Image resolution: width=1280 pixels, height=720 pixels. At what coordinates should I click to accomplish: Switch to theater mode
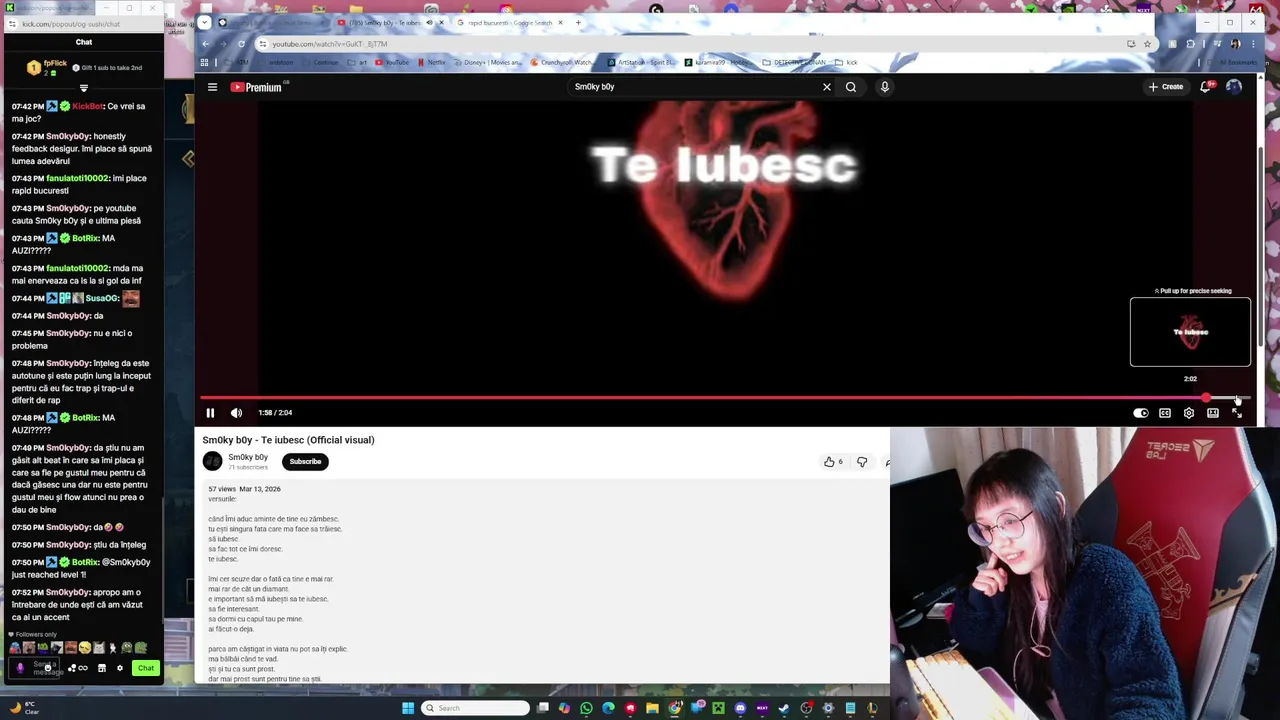click(x=1213, y=413)
